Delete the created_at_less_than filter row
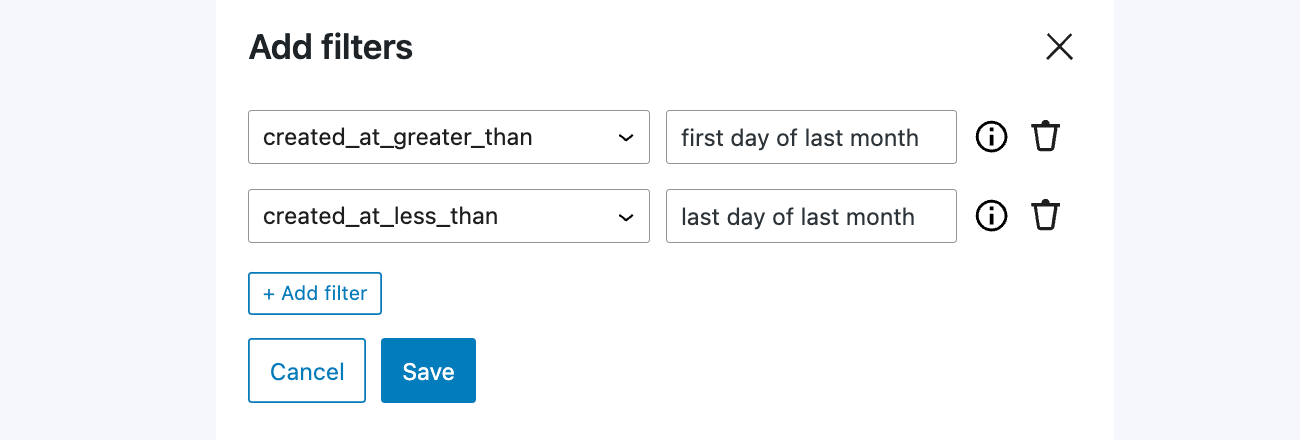The image size is (1300, 440). pos(1045,216)
